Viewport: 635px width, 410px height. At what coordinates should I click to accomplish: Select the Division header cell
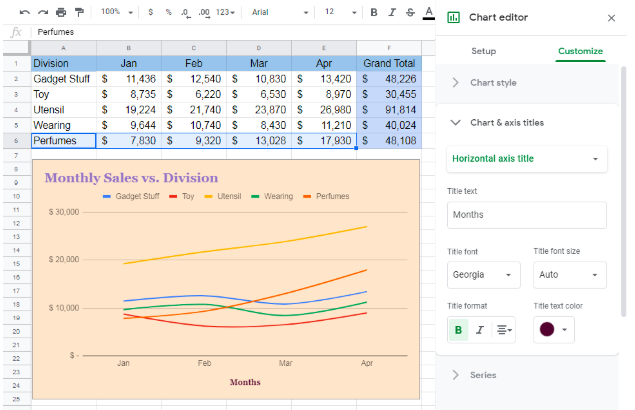pos(64,63)
